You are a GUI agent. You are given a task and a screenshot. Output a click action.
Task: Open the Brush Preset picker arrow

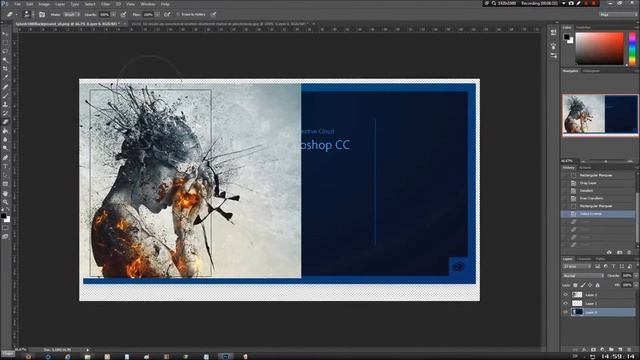[x=33, y=14]
